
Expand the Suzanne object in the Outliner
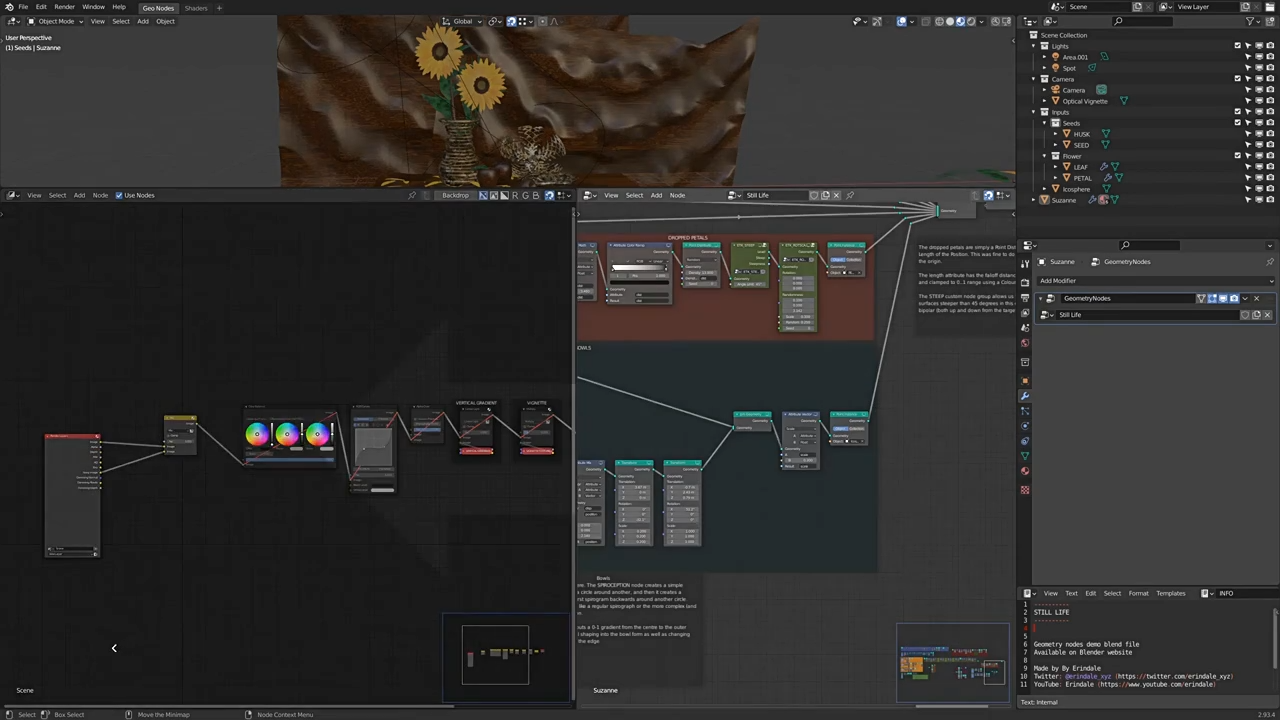(x=1034, y=200)
